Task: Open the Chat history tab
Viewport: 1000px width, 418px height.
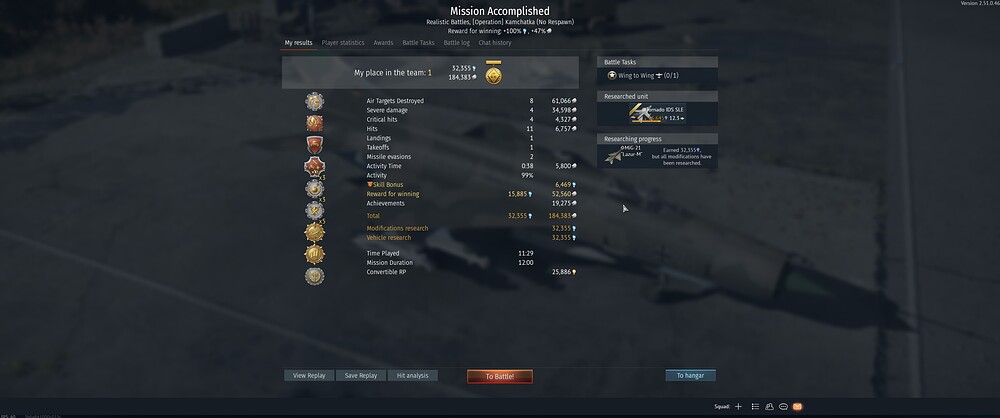Action: [x=495, y=43]
